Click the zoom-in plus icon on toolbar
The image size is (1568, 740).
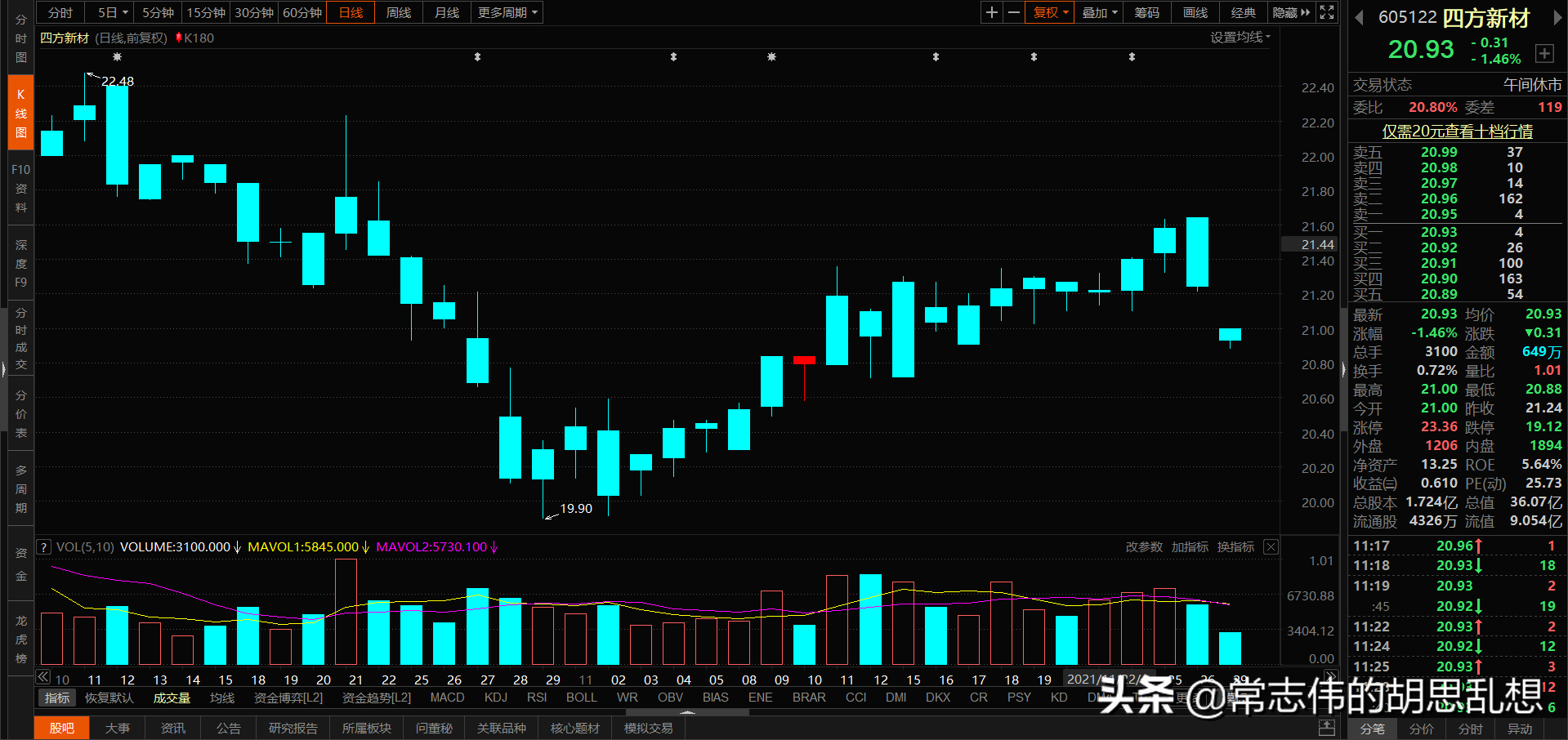point(990,12)
